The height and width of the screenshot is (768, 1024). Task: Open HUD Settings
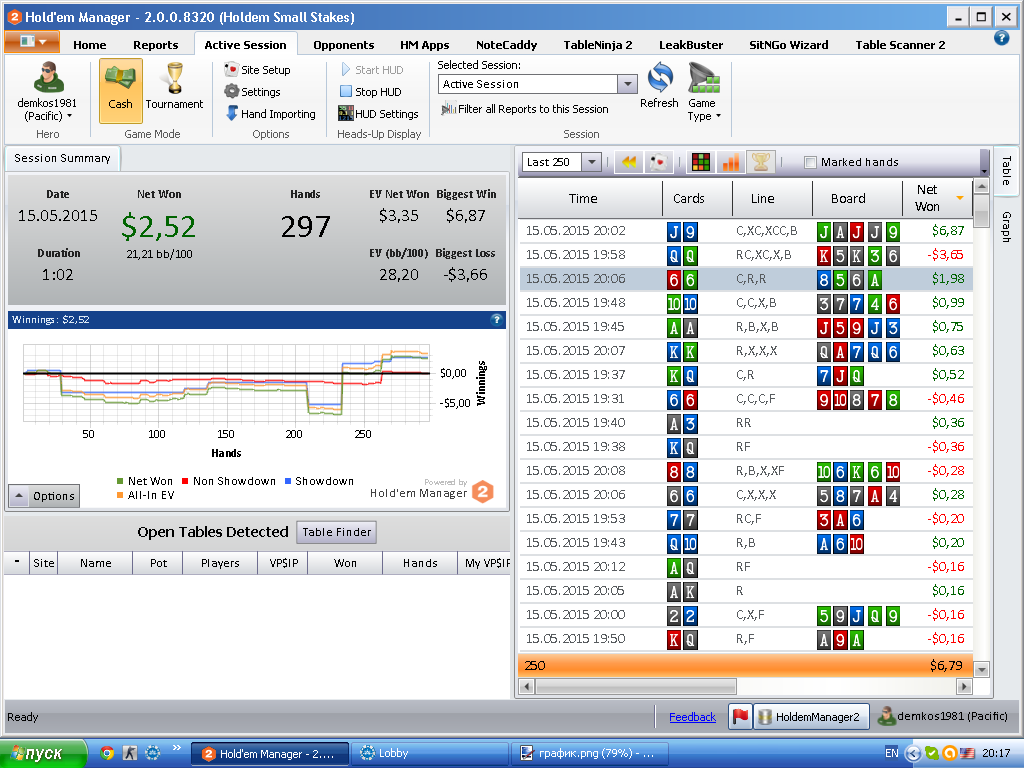[x=378, y=114]
